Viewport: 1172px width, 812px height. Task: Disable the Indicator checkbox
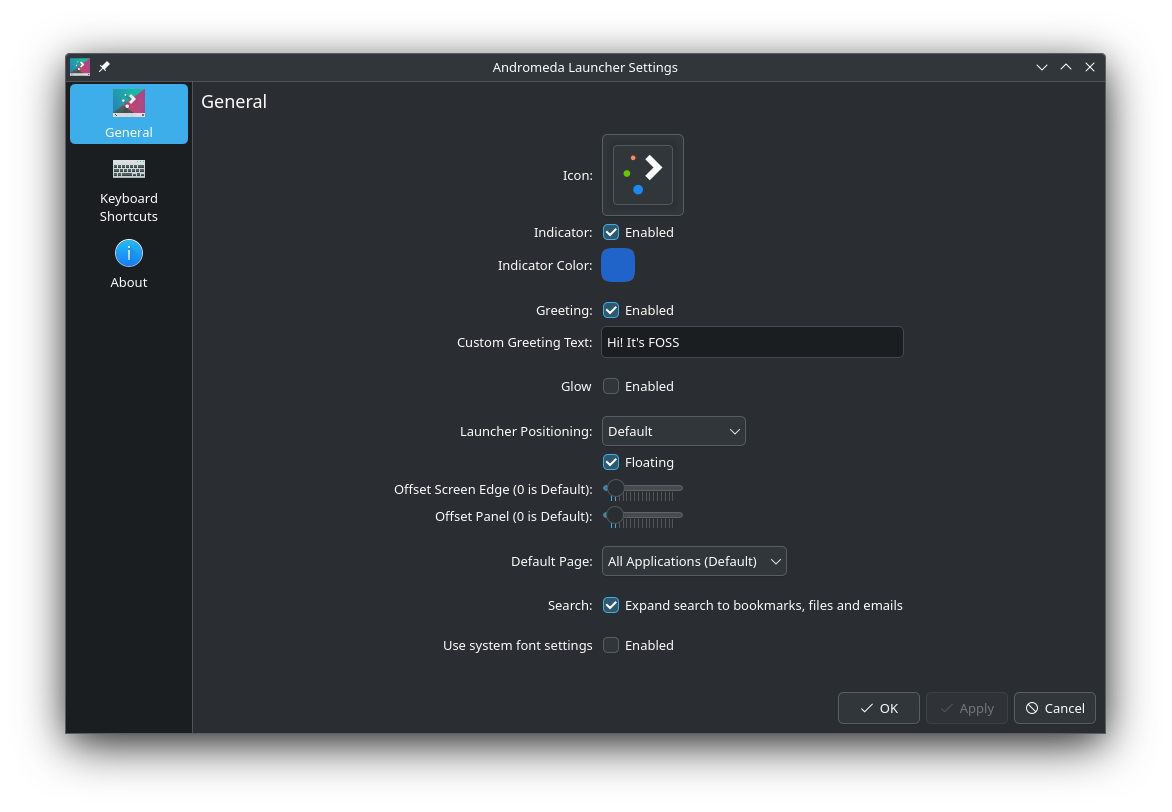(x=611, y=232)
